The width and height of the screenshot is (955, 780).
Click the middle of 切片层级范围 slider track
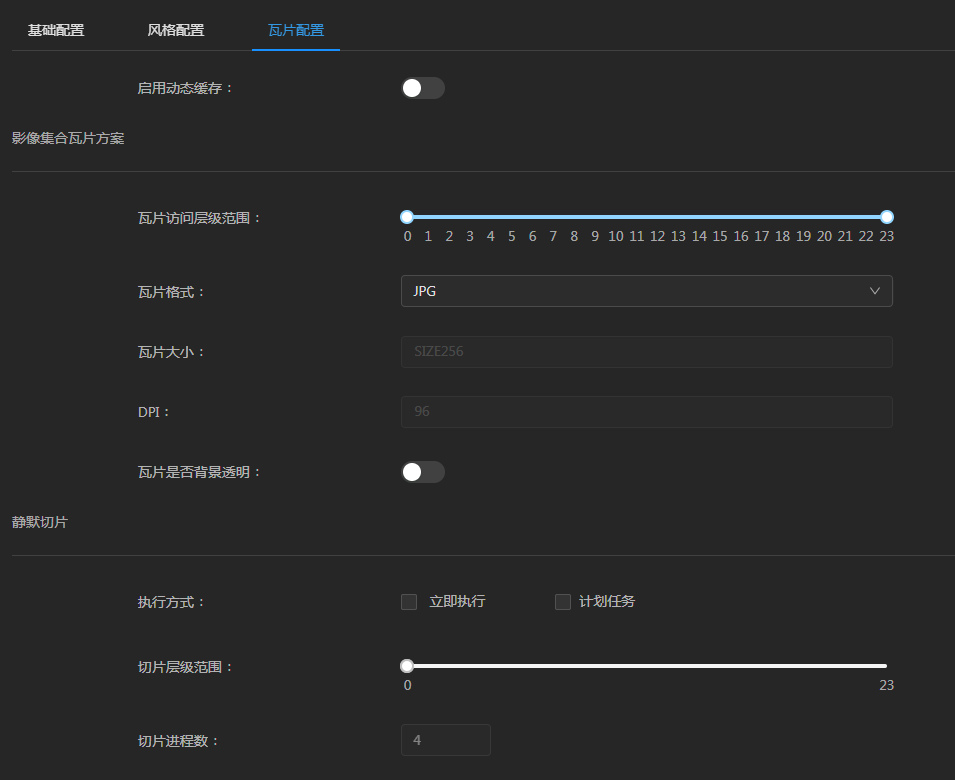647,666
